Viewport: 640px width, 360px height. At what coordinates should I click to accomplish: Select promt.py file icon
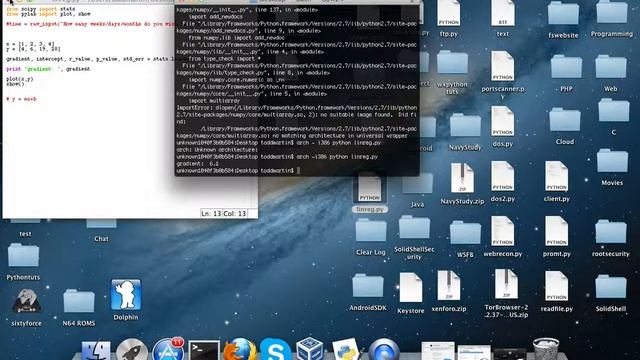556,231
